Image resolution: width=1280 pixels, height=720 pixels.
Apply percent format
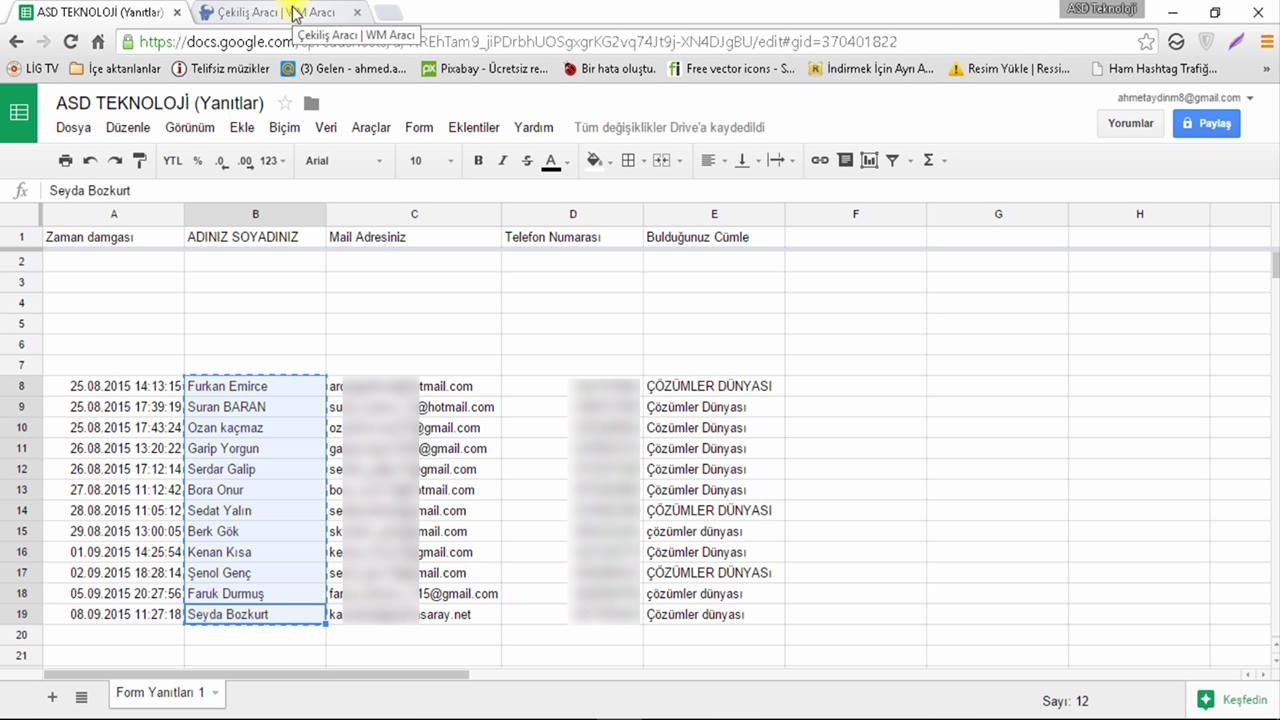tap(197, 160)
